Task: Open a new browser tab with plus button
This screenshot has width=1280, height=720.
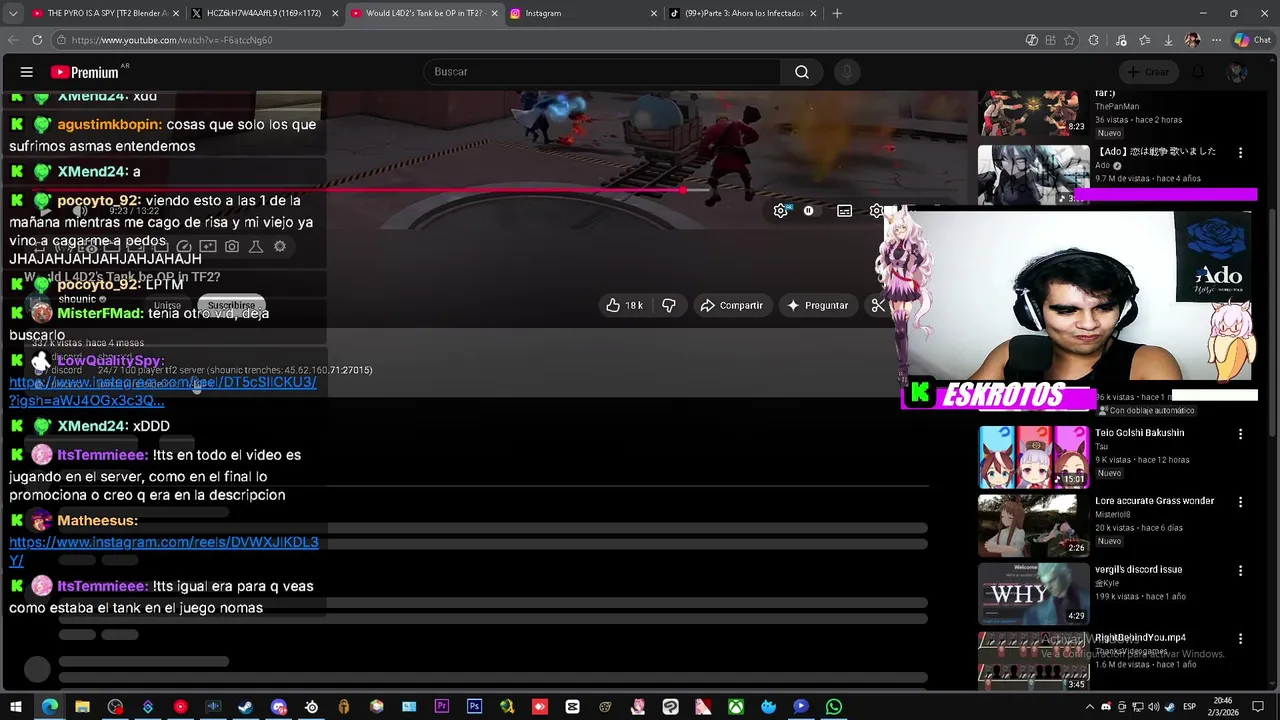Action: tap(837, 13)
